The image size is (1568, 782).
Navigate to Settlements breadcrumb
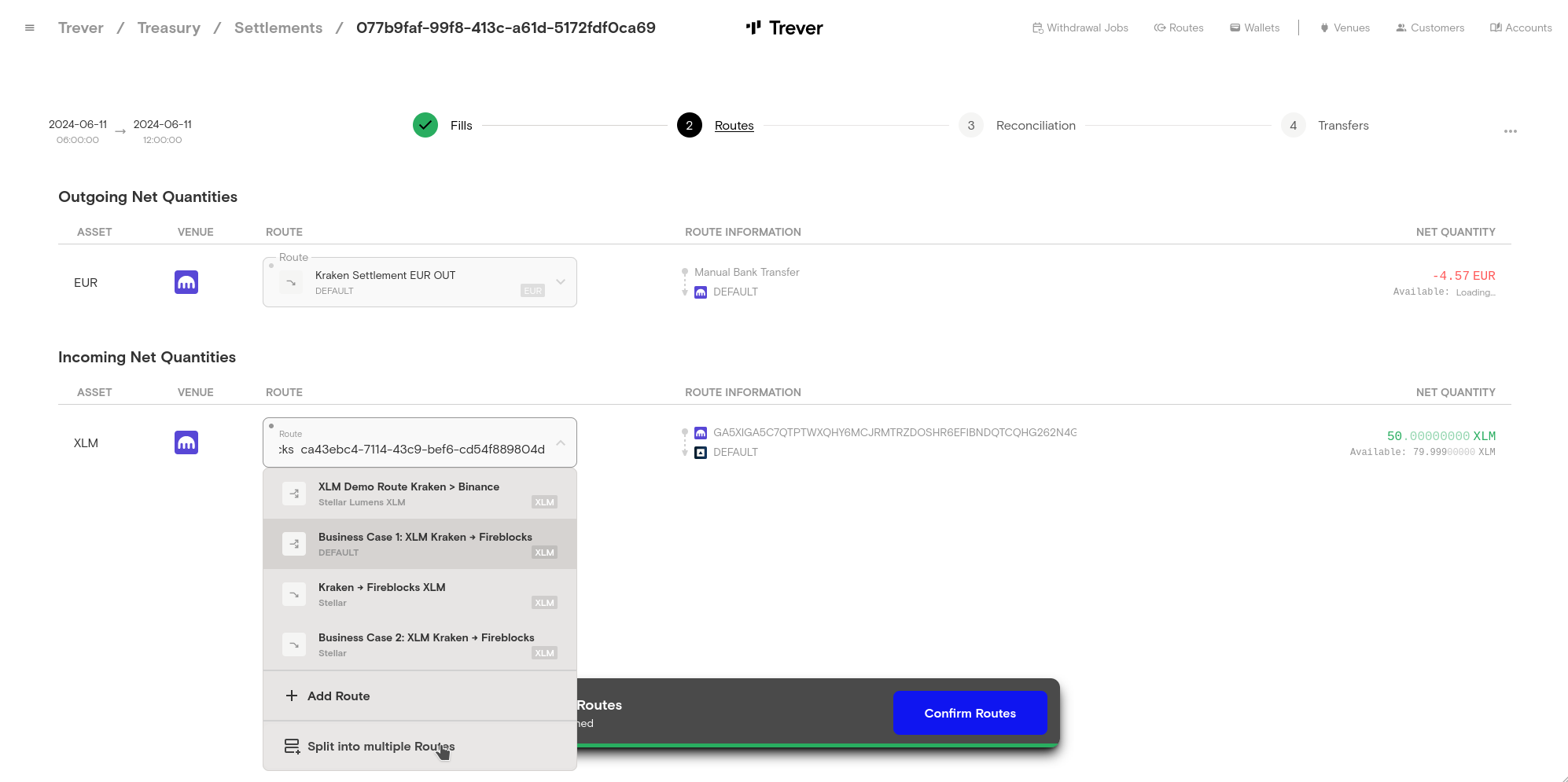[278, 28]
